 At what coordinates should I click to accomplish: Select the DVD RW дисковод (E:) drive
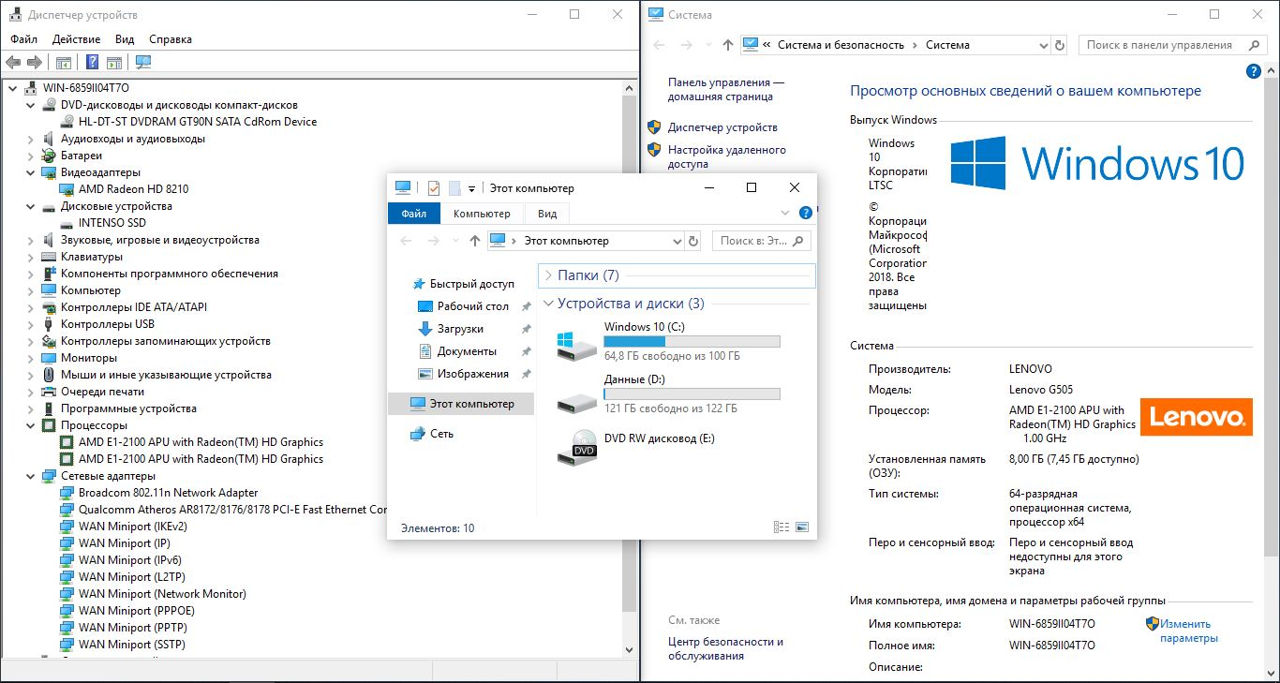point(577,448)
